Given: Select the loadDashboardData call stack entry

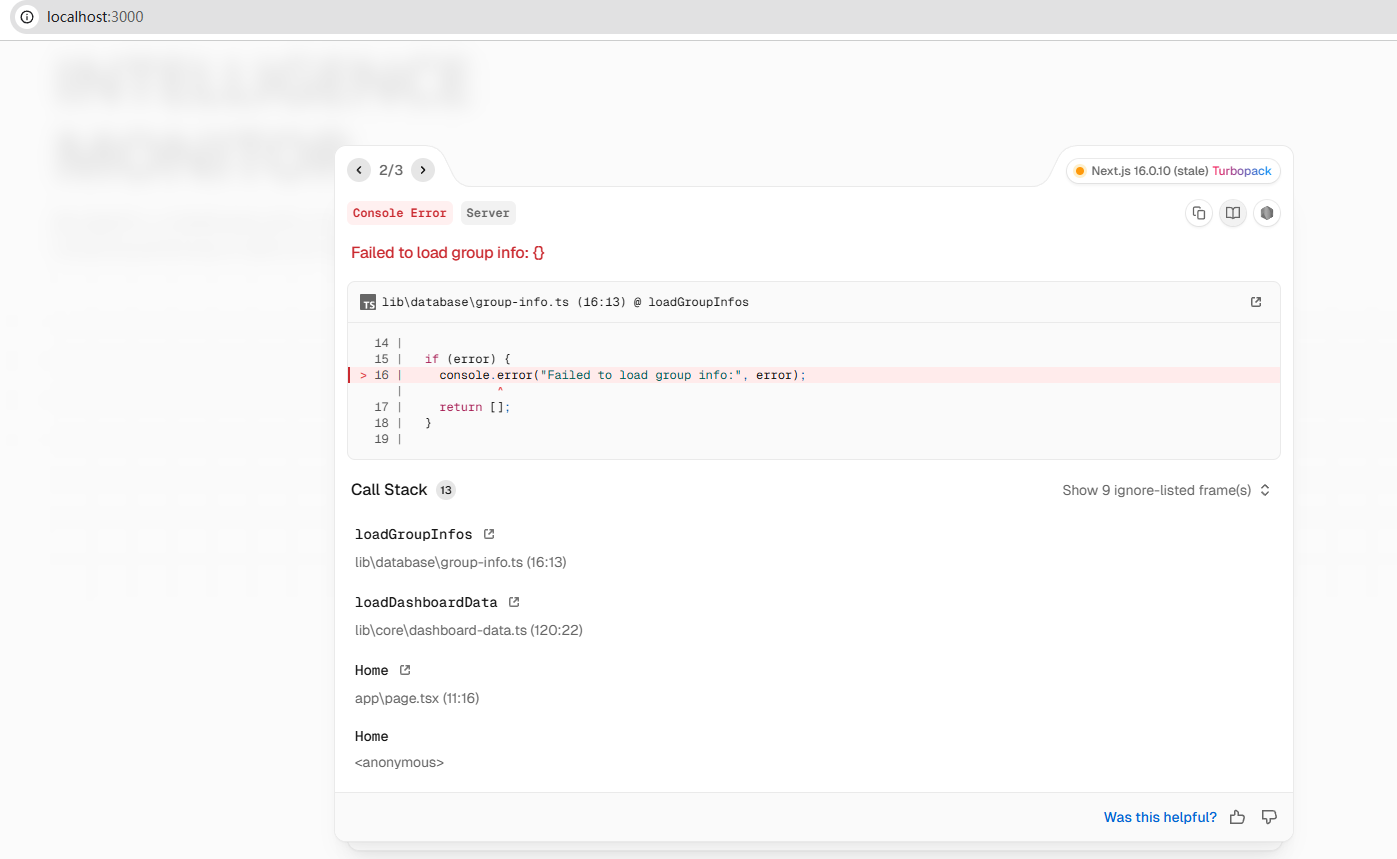Looking at the screenshot, I should (x=426, y=602).
